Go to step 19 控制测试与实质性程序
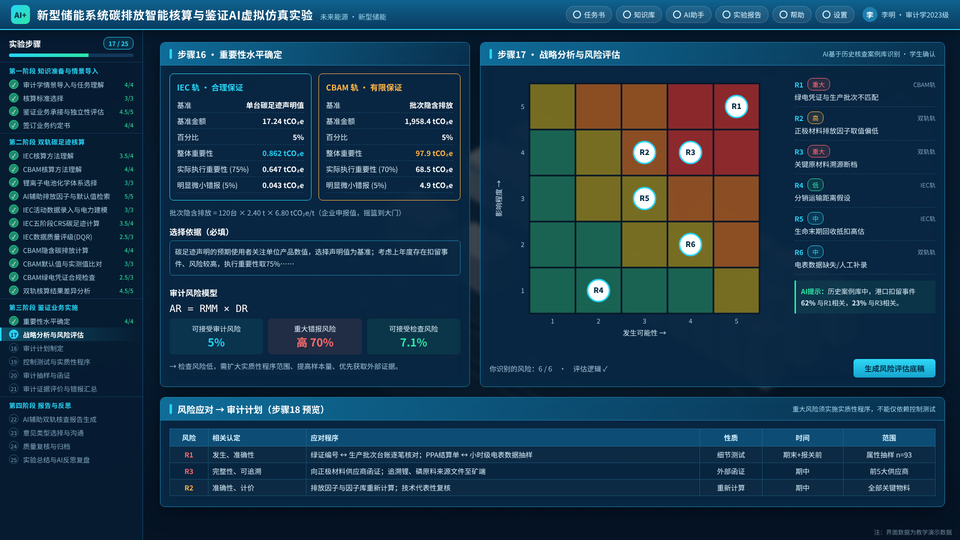Image resolution: width=960 pixels, height=540 pixels. [71, 362]
